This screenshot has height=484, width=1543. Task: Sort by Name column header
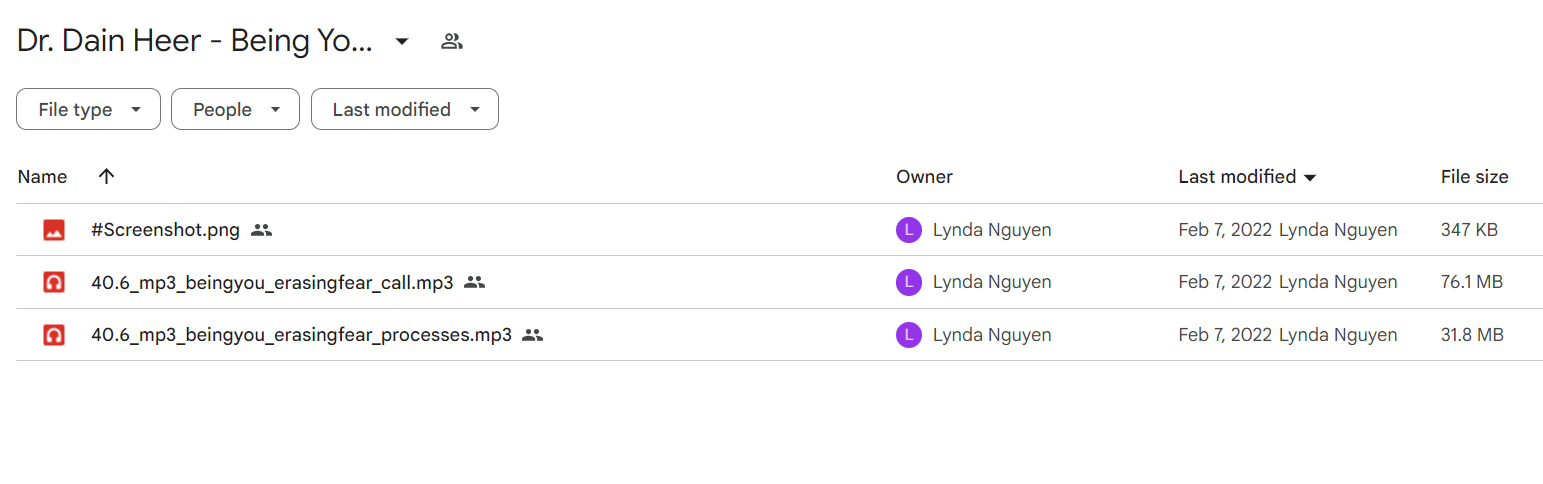click(42, 177)
